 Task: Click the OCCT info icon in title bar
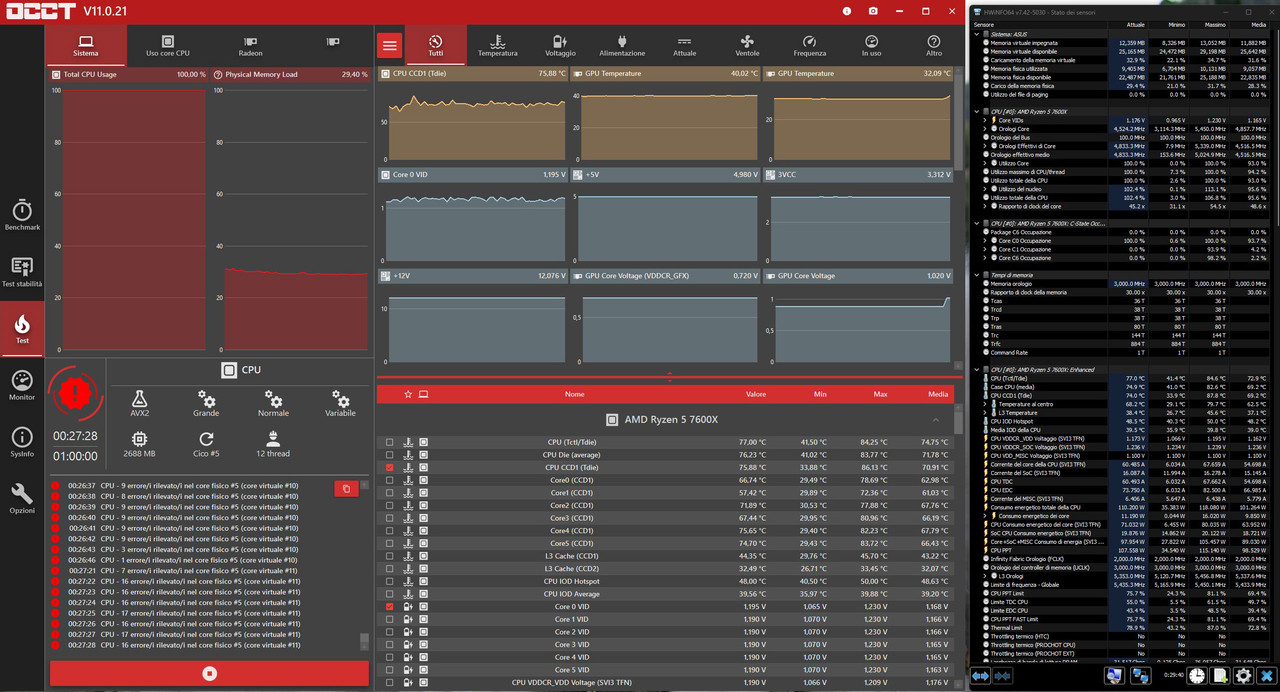[x=846, y=11]
